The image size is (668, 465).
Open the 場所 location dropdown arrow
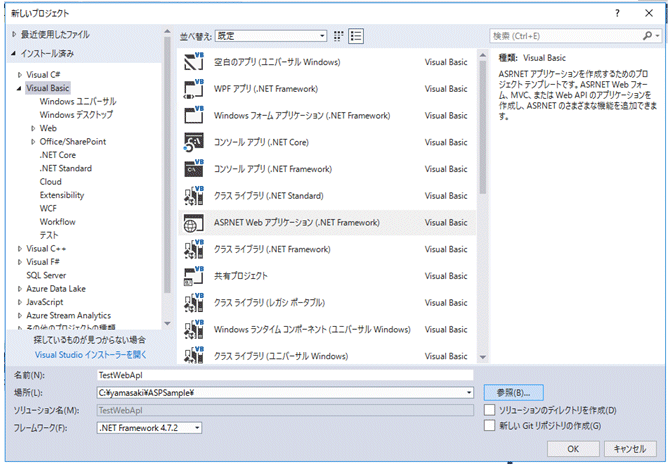point(469,393)
